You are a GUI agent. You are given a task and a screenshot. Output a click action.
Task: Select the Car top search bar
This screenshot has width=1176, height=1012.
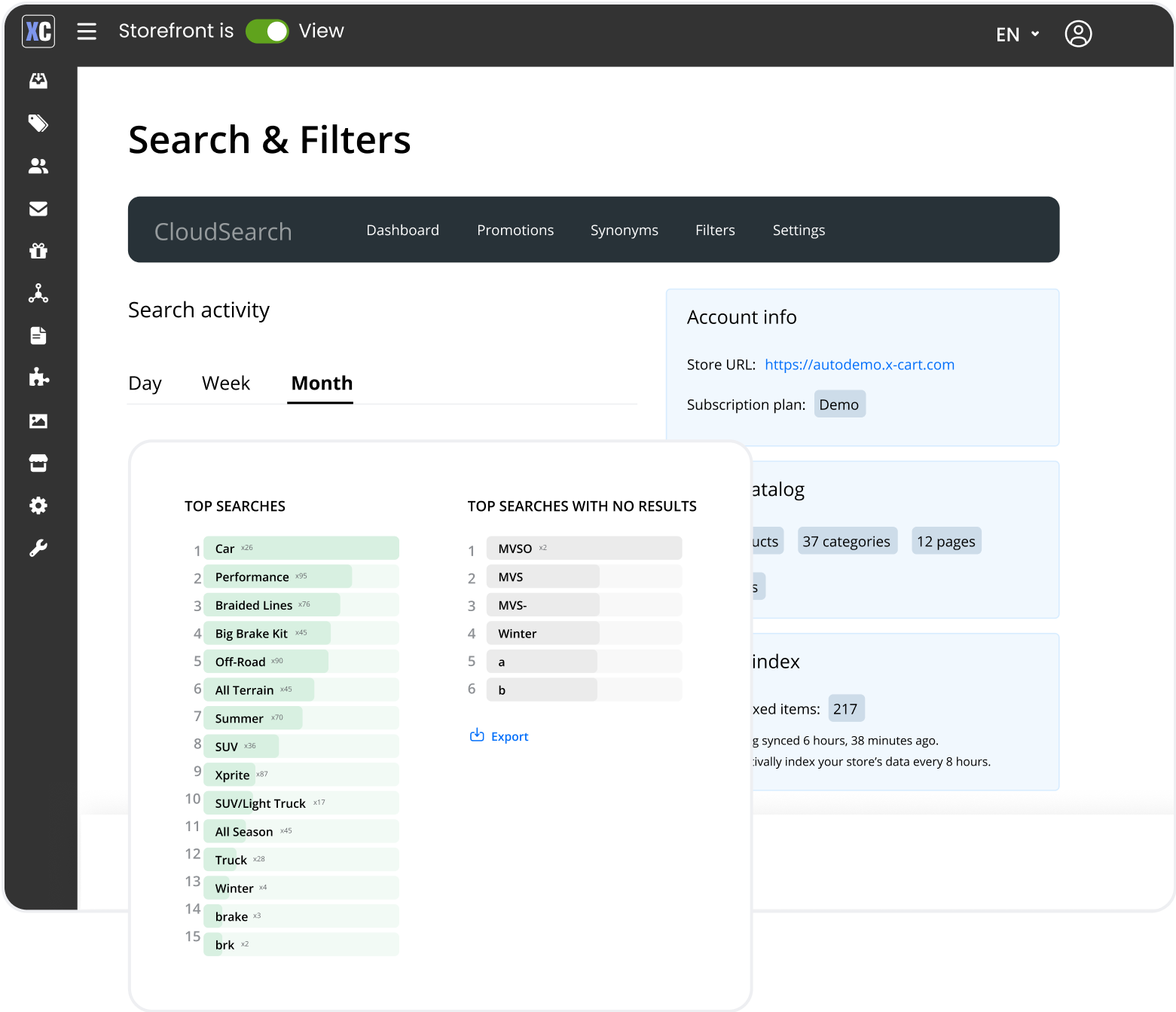pyautogui.click(x=301, y=548)
